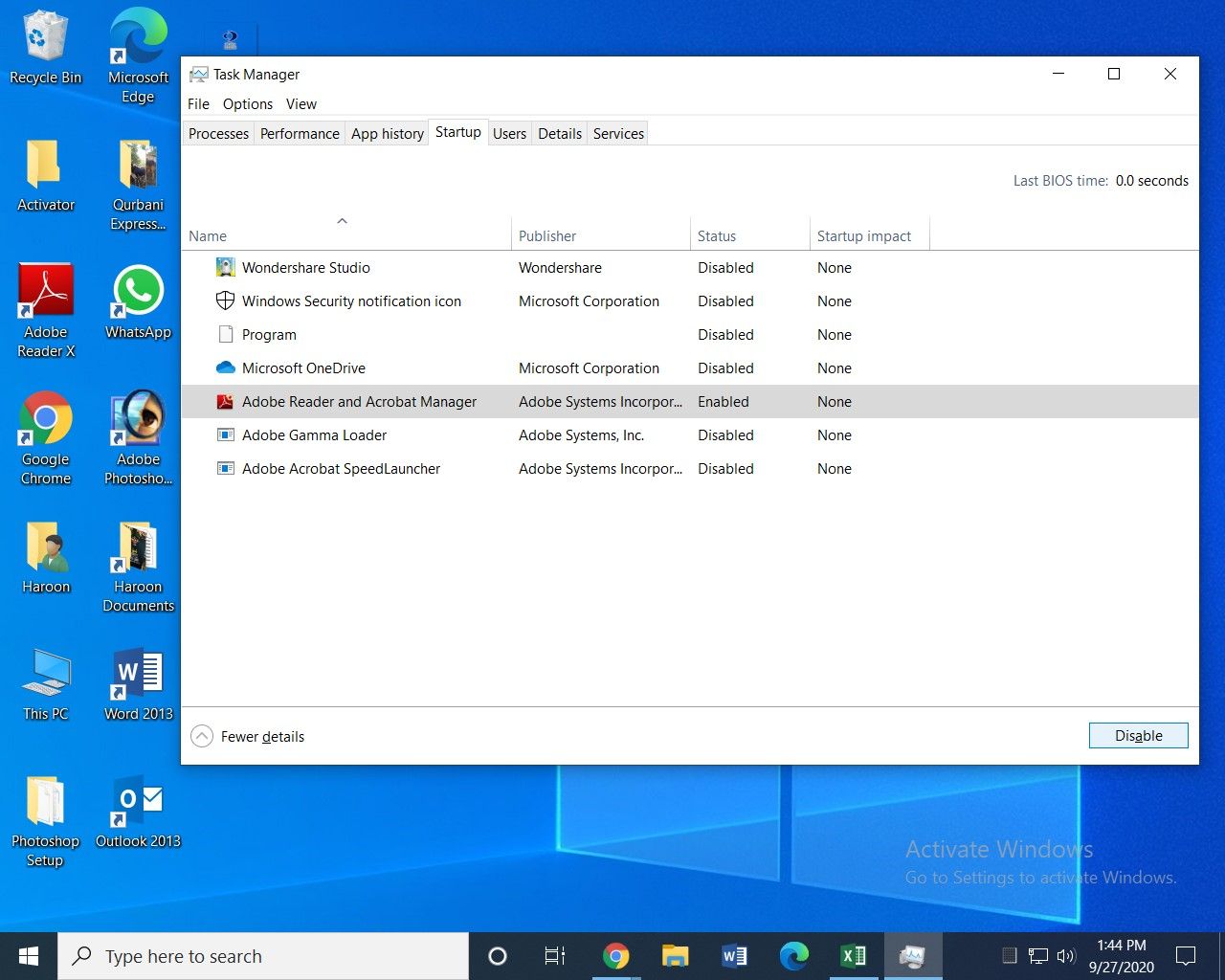Select Outlook 2013 desktop shortcut
The width and height of the screenshot is (1225, 980).
pyautogui.click(x=138, y=812)
